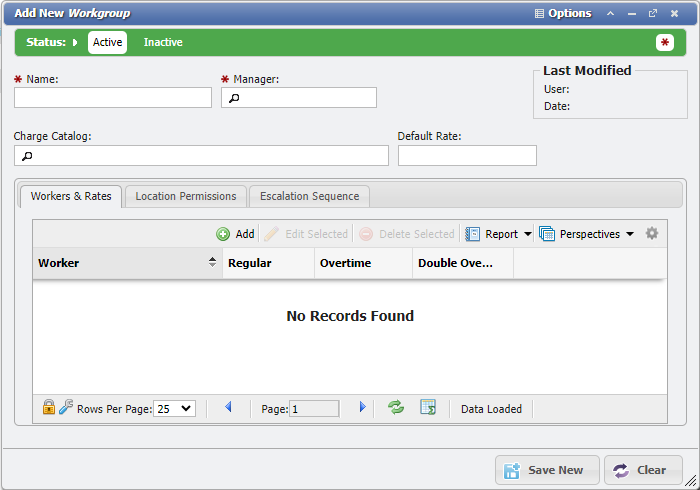Go to previous page arrow
Screen dimensions: 700x490
(x=228, y=408)
